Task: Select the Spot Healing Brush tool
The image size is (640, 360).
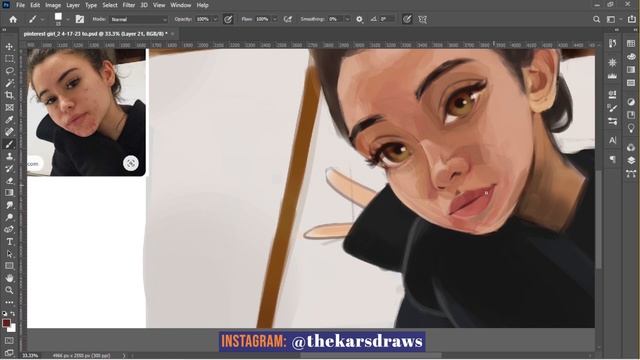Action: (9, 131)
